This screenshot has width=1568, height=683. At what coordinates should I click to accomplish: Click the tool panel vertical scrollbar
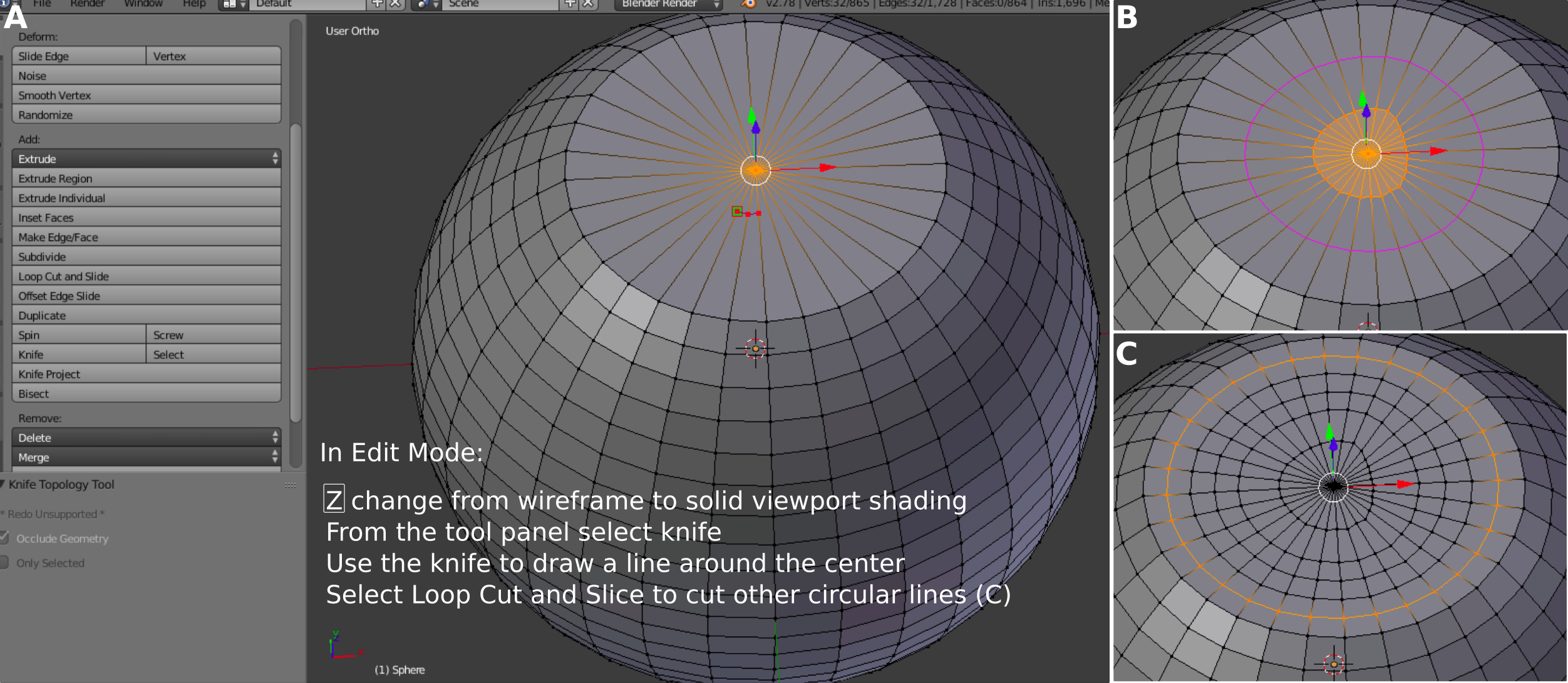[x=296, y=272]
